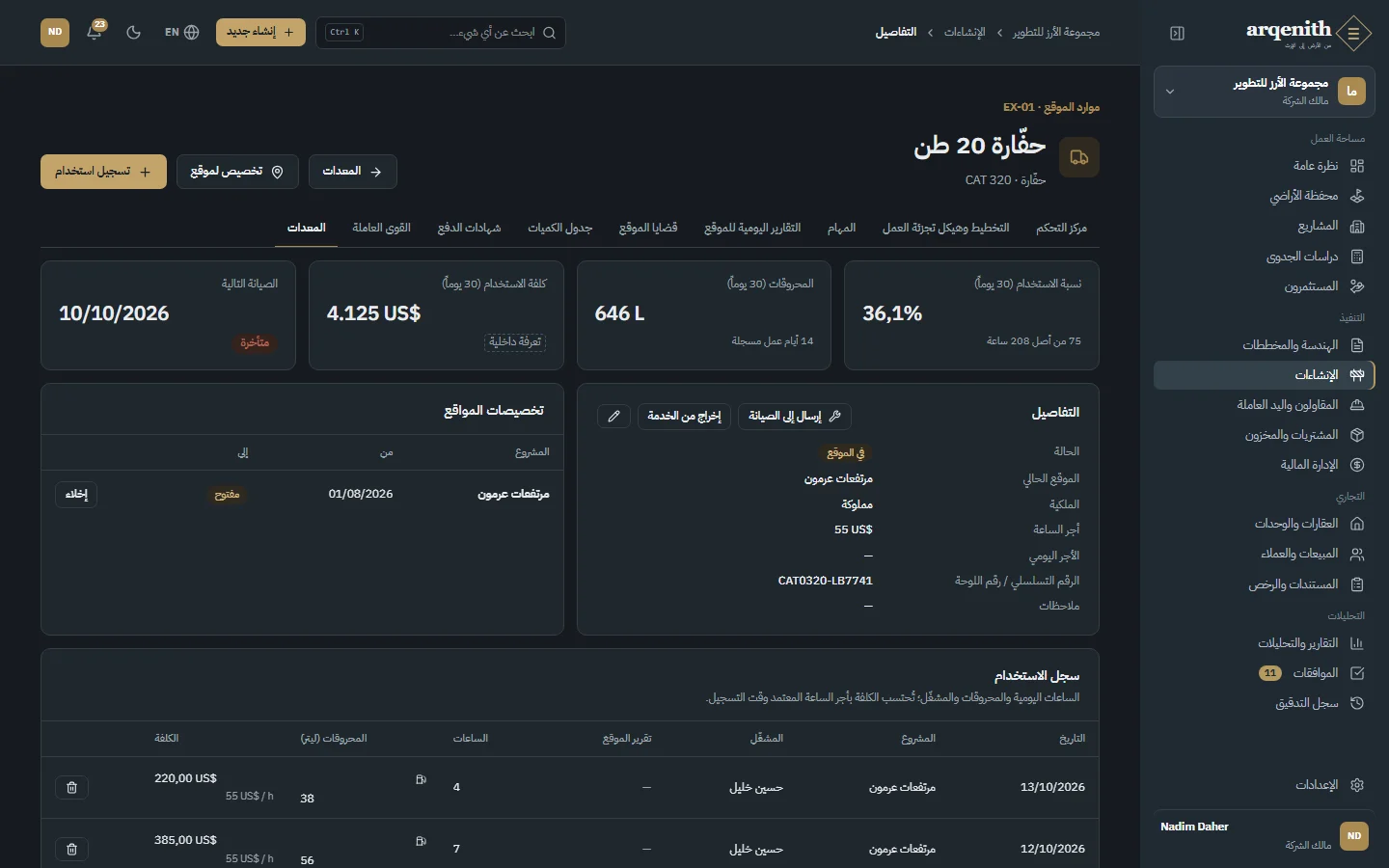
Task: Switch to the جدول الكميات tab
Action: (560, 229)
